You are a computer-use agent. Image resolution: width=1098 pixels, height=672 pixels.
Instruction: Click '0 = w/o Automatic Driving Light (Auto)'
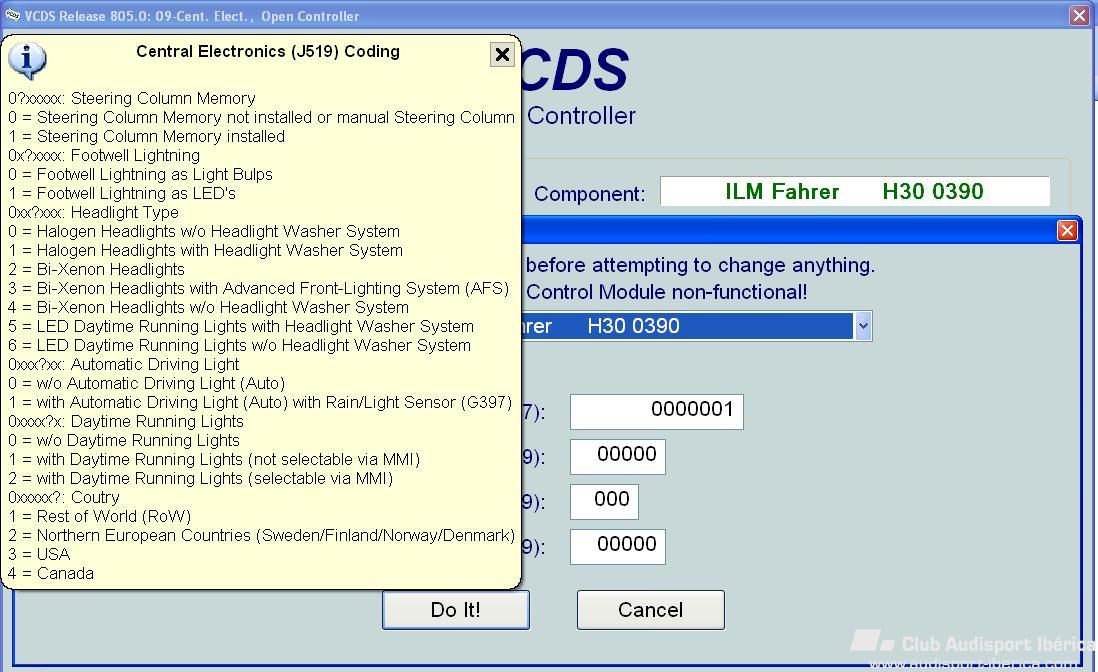pos(146,383)
